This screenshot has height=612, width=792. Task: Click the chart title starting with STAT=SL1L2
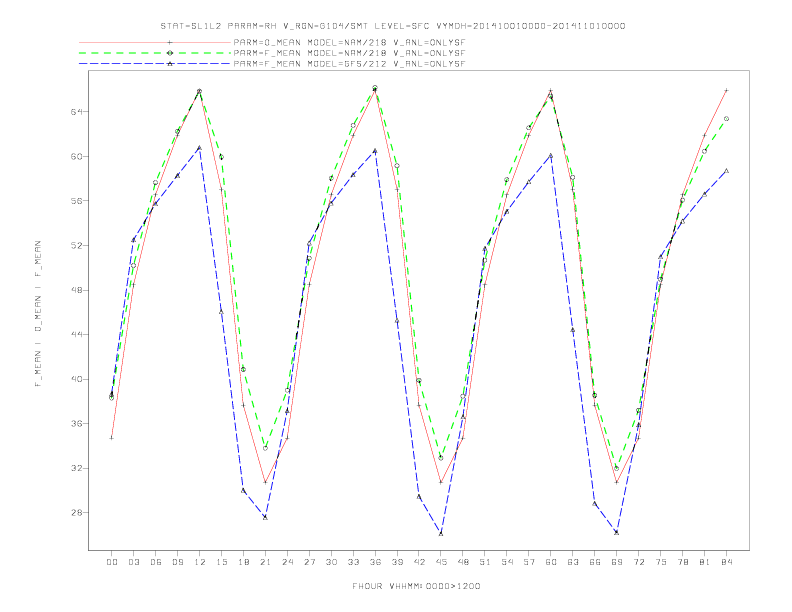tap(393, 26)
